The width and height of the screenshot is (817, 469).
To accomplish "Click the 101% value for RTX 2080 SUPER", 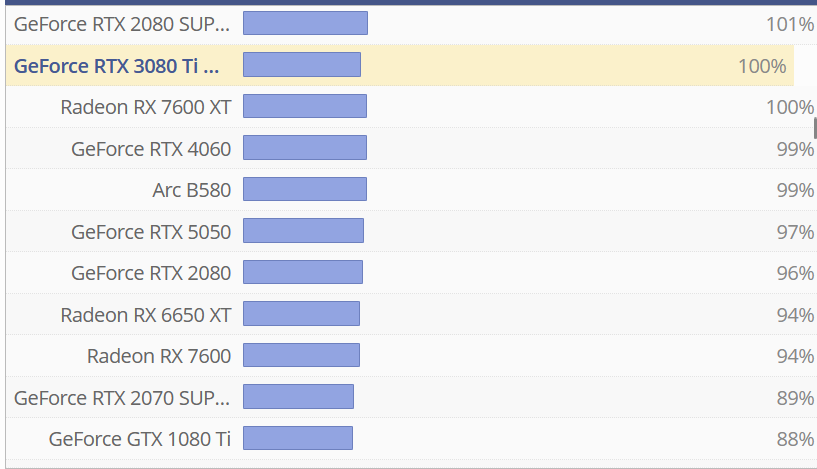I will tap(790, 24).
